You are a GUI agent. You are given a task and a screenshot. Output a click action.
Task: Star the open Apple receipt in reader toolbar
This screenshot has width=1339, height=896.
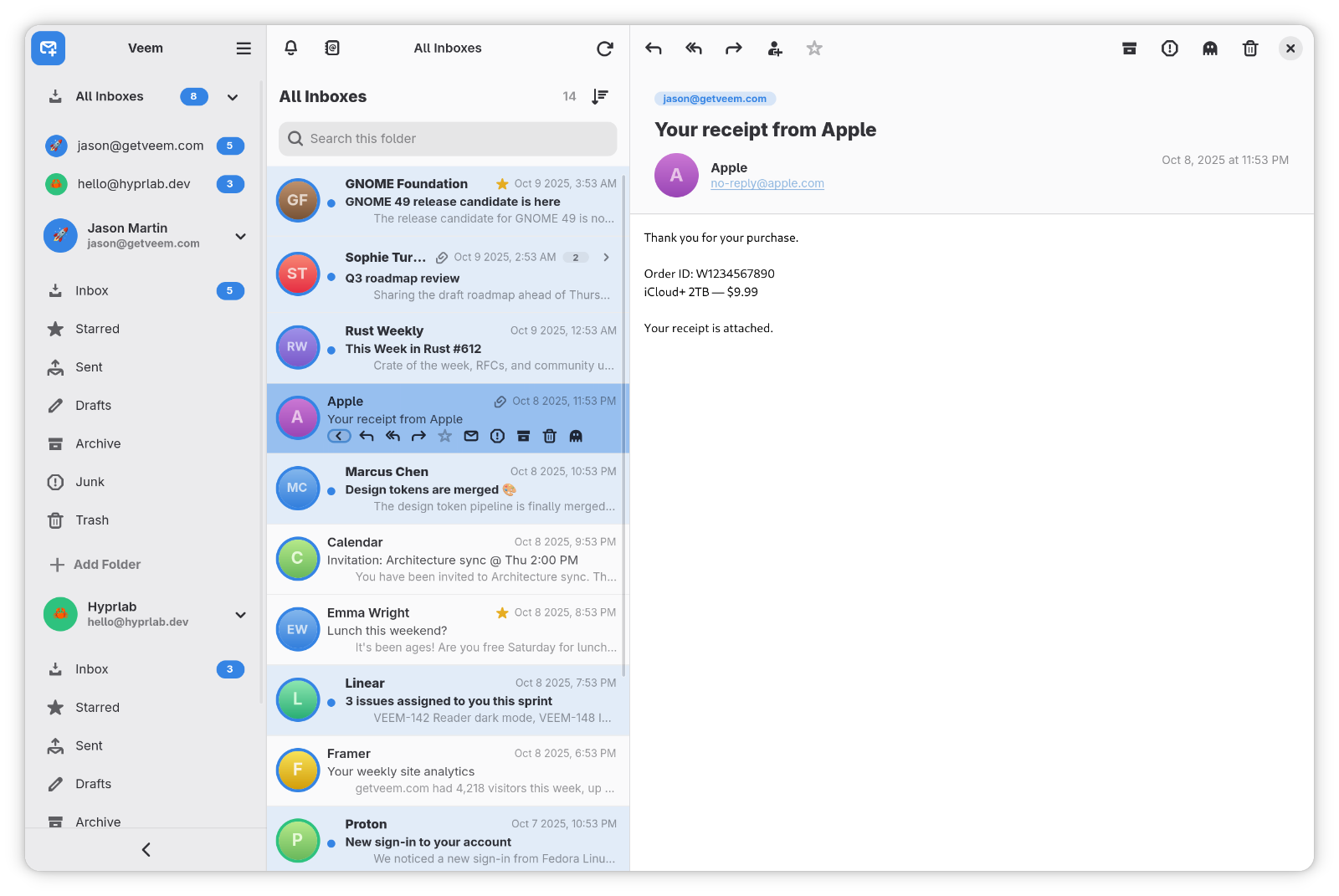pos(814,49)
